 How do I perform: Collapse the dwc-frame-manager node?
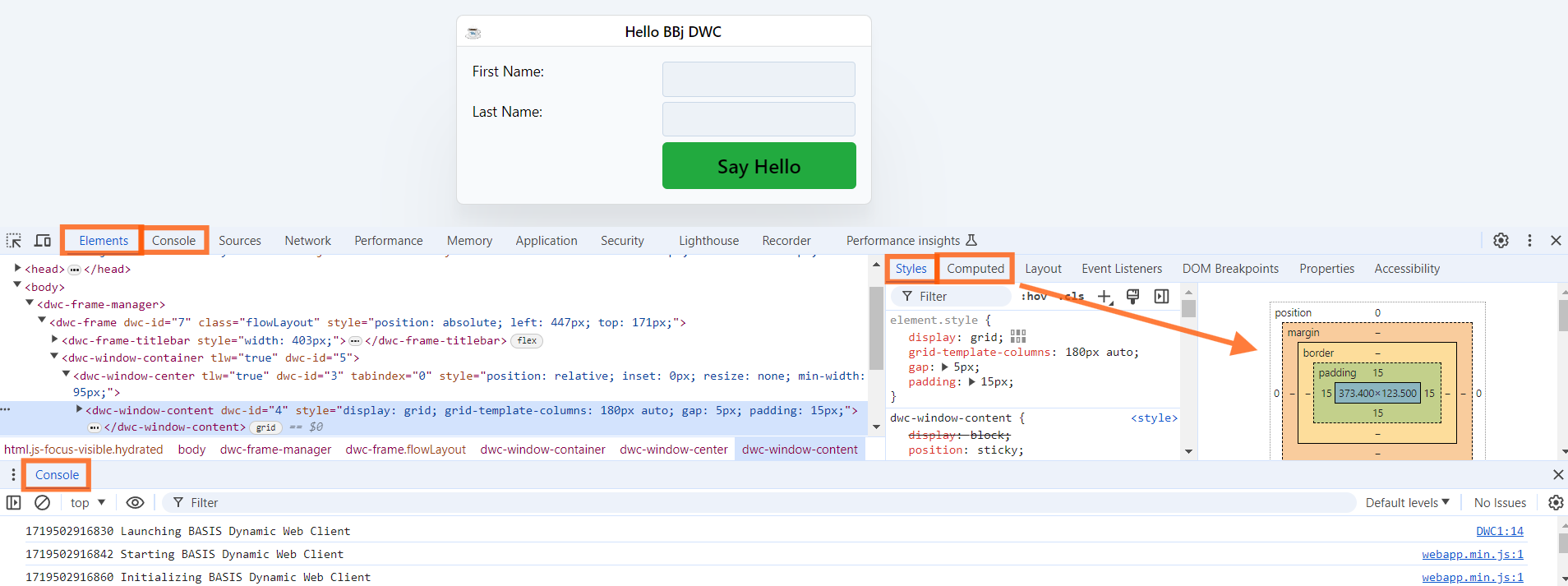pyautogui.click(x=30, y=302)
